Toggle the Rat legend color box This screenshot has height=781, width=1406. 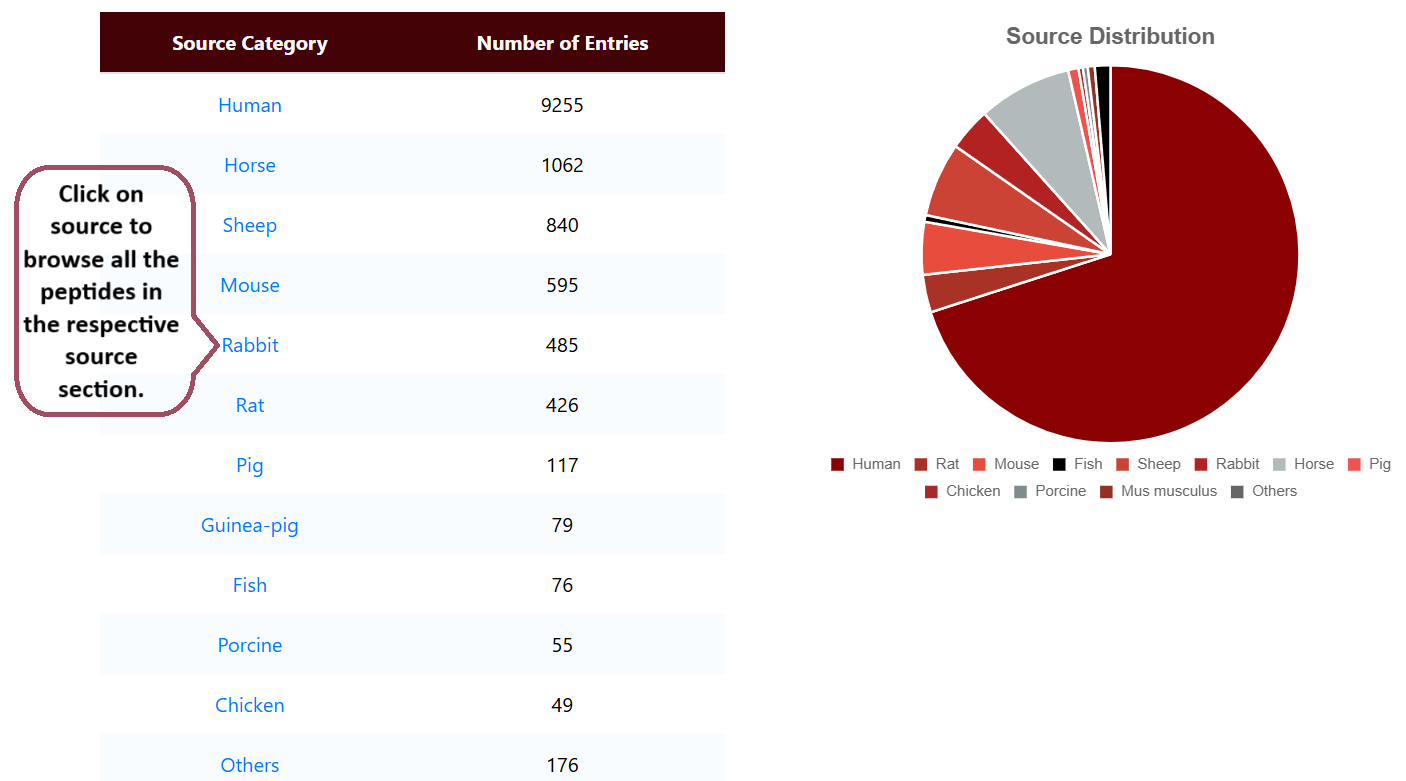[x=921, y=464]
